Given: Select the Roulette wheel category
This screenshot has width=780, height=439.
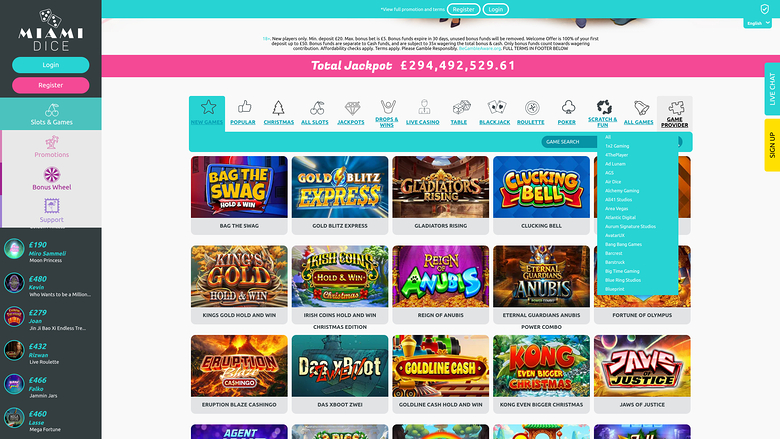Looking at the screenshot, I should coord(530,113).
